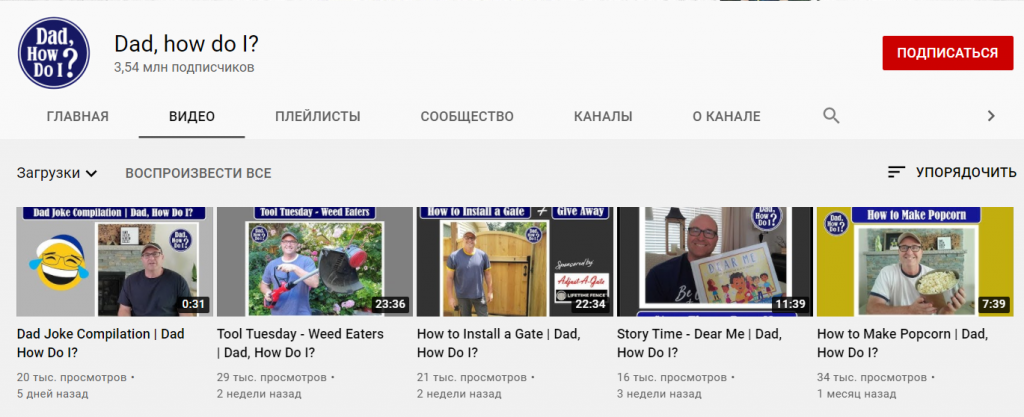Switch to the О канале tab
Viewport: 1024px width, 417px height.
pyautogui.click(x=726, y=116)
